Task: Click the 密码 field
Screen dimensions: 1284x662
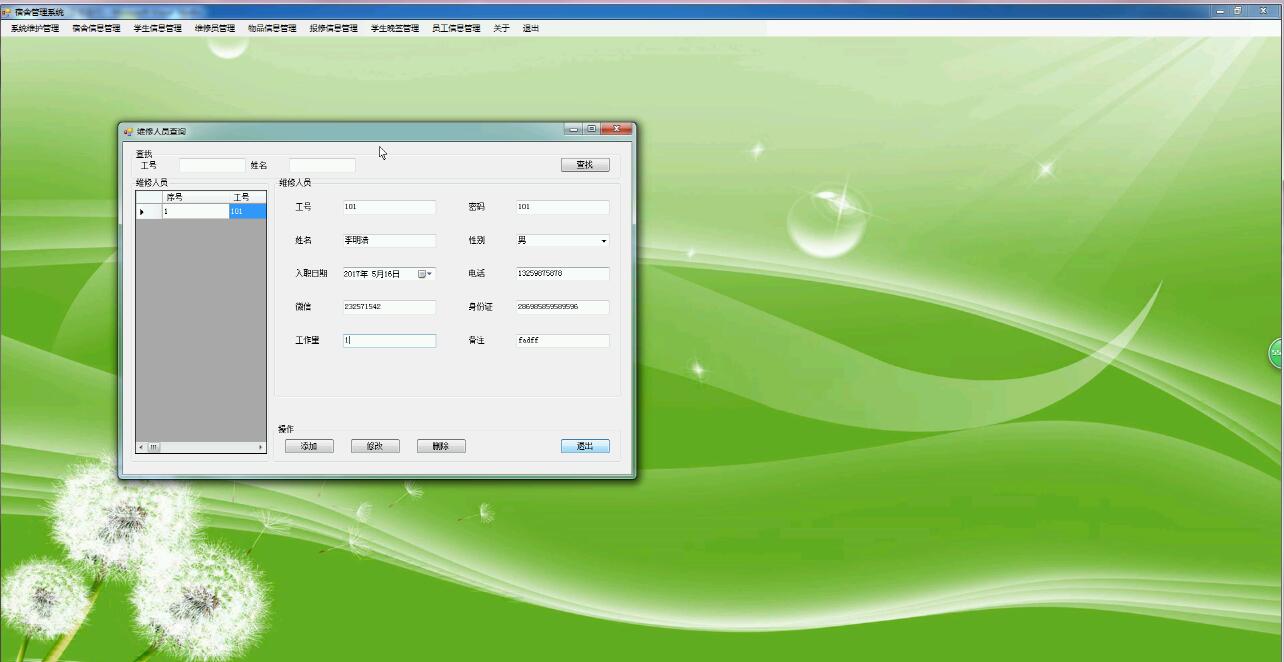Action: pos(563,207)
